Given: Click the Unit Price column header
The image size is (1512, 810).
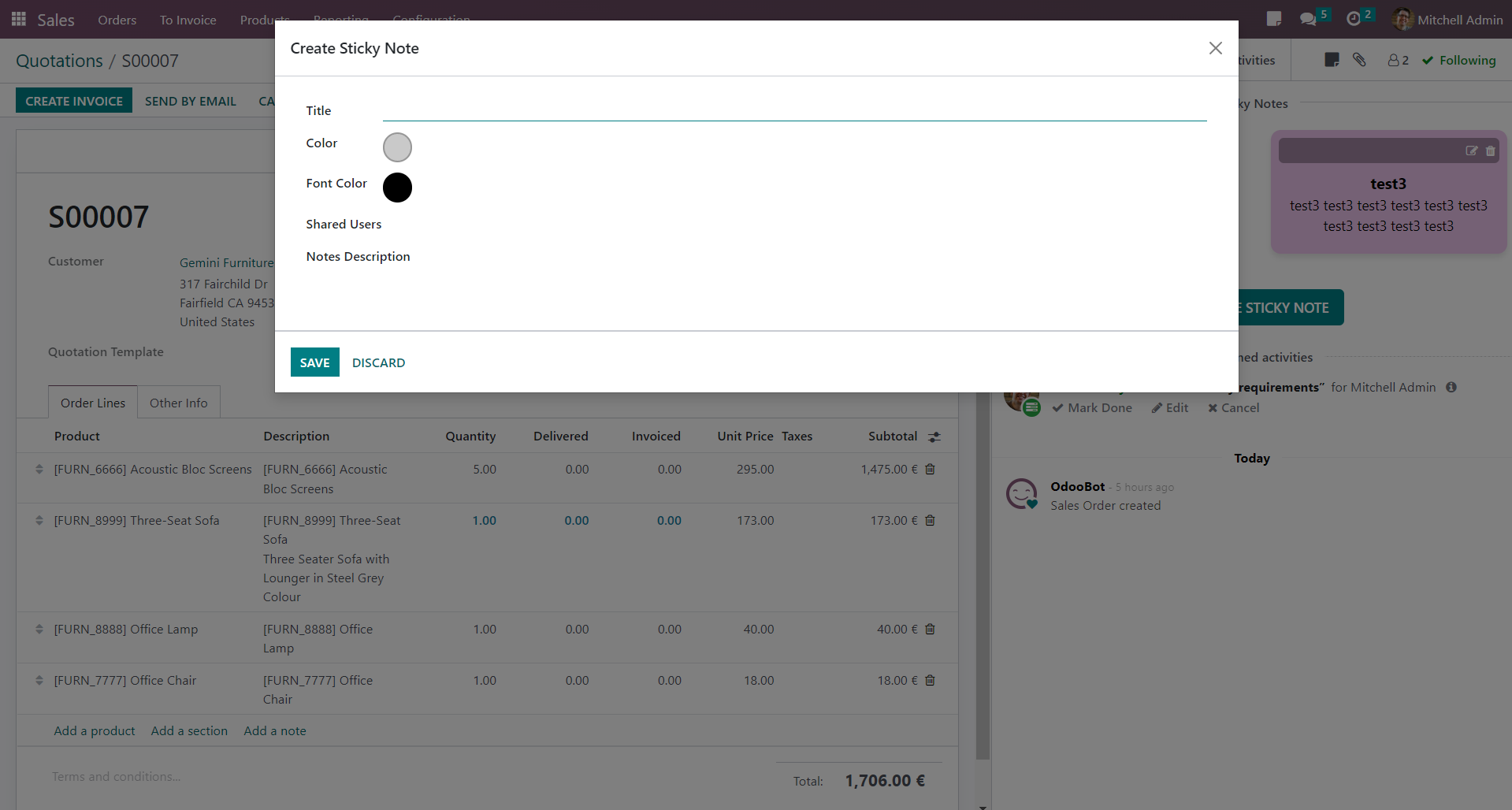Looking at the screenshot, I should pyautogui.click(x=745, y=436).
